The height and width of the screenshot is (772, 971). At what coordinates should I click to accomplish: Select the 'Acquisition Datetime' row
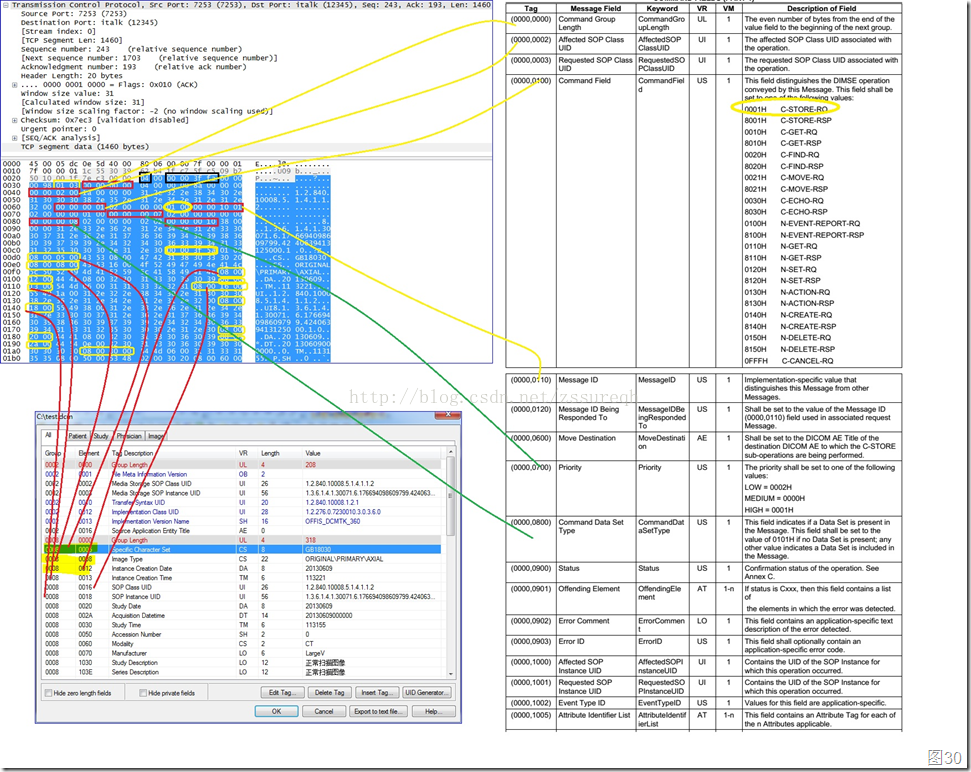242,615
